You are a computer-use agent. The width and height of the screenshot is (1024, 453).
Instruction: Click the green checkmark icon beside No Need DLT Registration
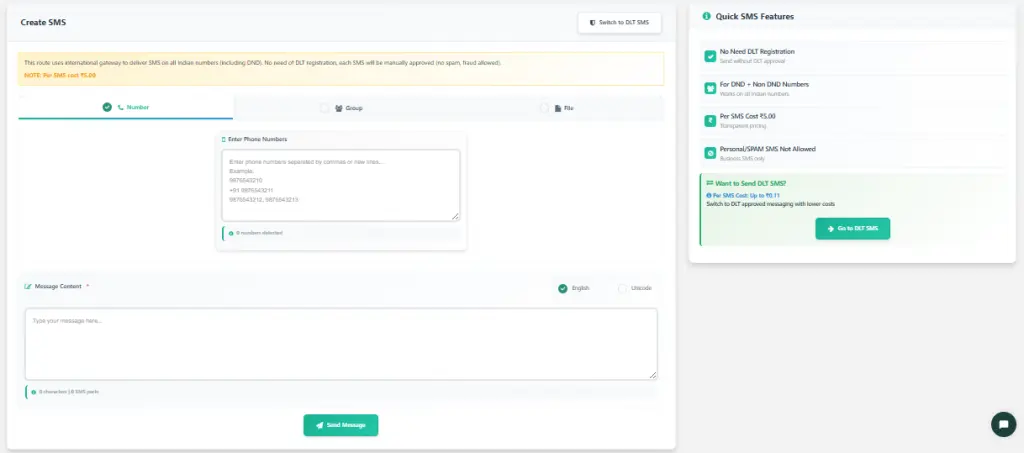(x=710, y=56)
